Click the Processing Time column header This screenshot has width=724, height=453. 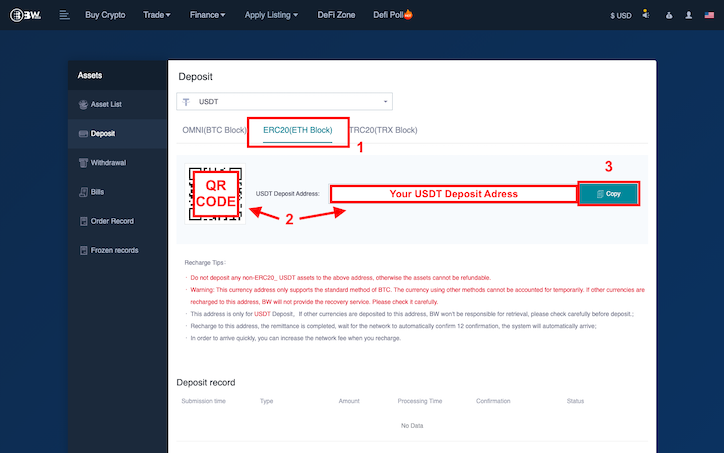420,401
